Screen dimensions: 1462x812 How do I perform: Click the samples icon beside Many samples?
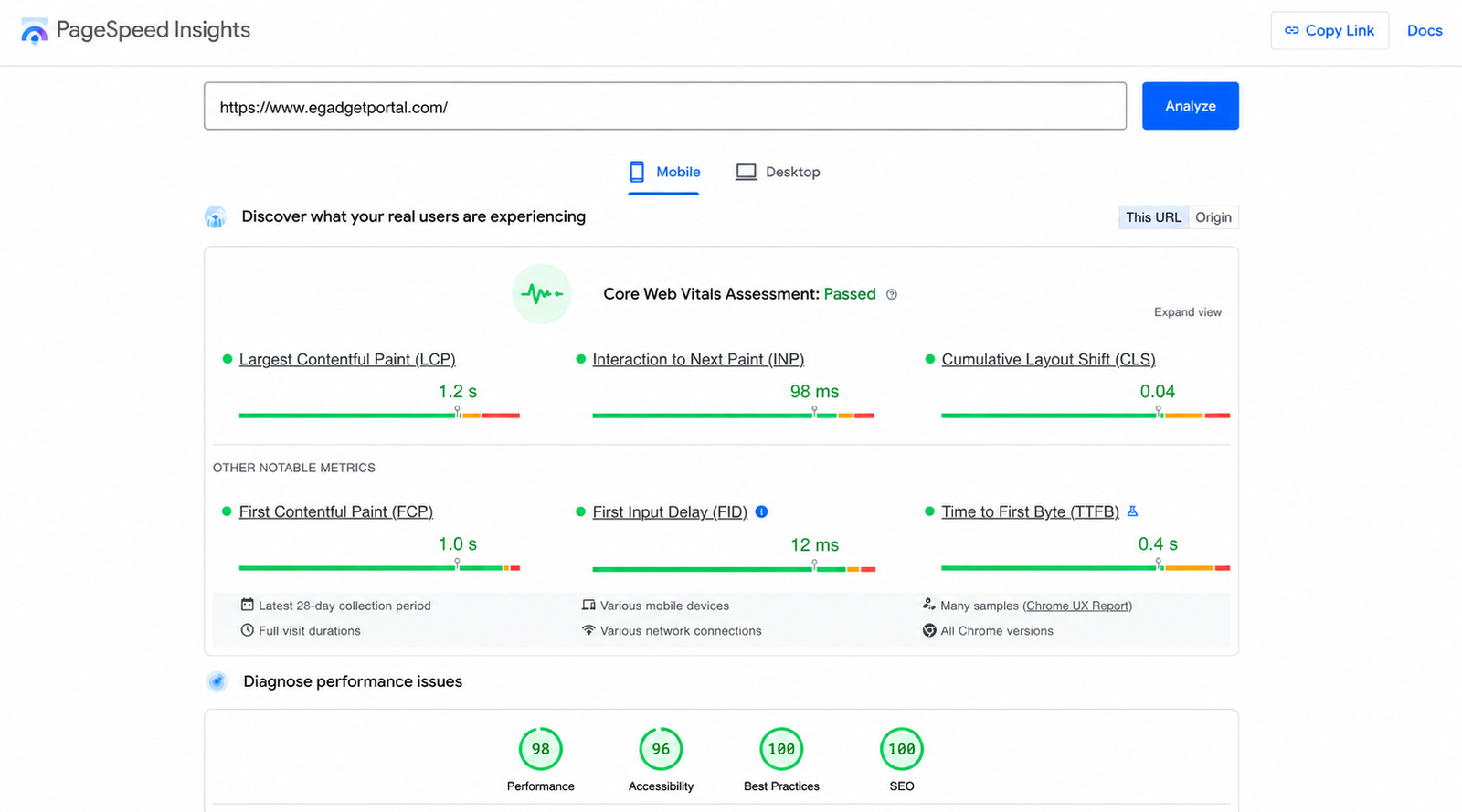point(929,605)
